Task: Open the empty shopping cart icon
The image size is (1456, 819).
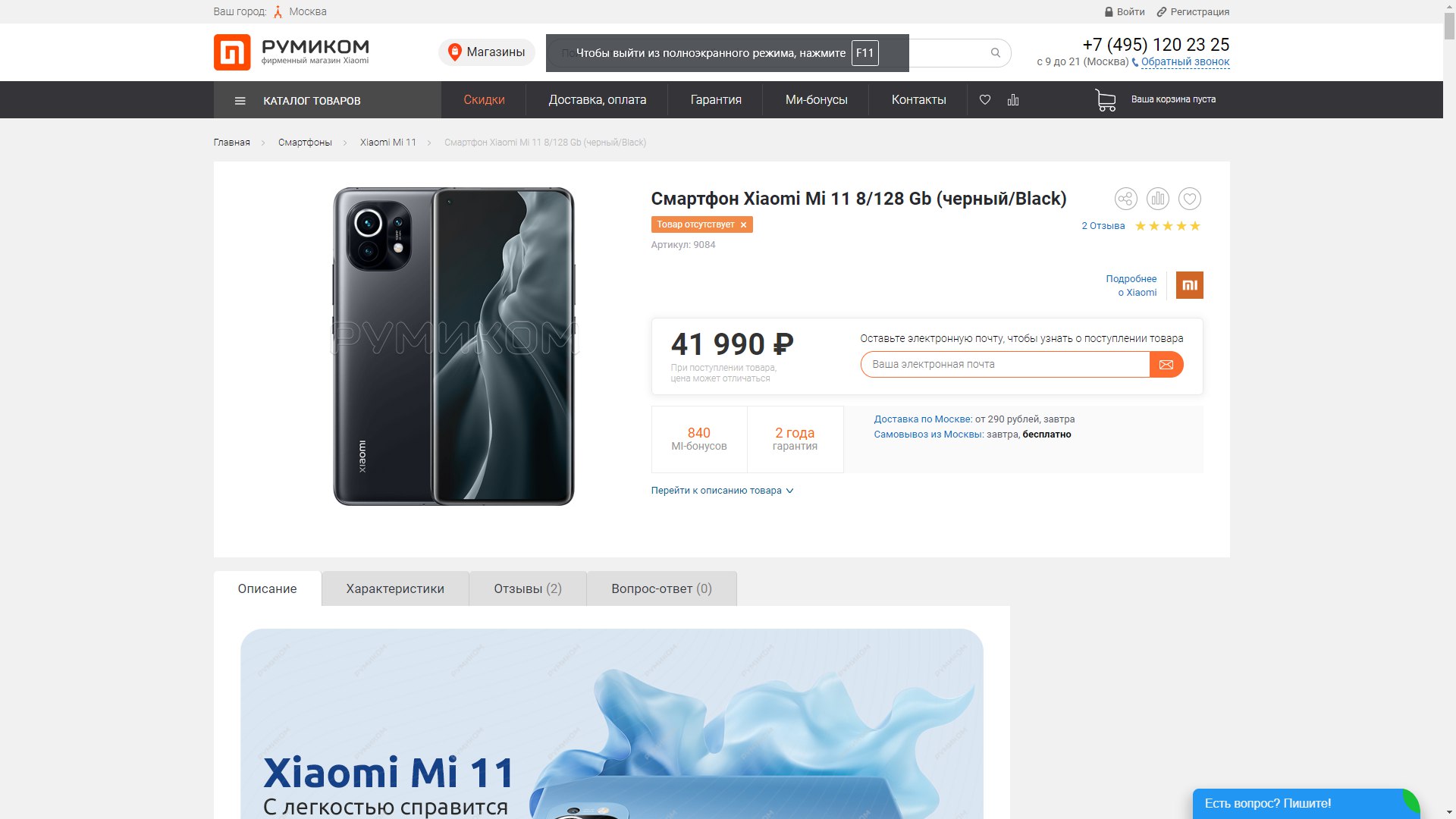Action: tap(1106, 100)
